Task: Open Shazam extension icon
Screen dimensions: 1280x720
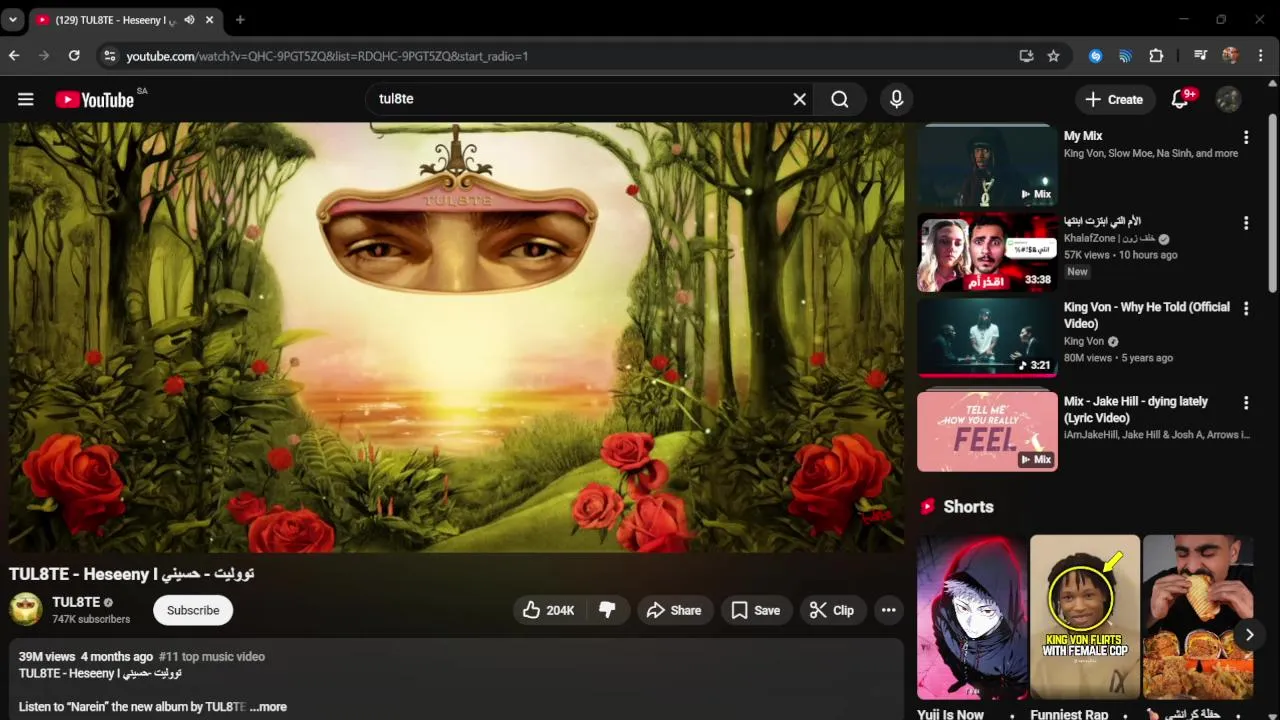Action: [x=1095, y=56]
